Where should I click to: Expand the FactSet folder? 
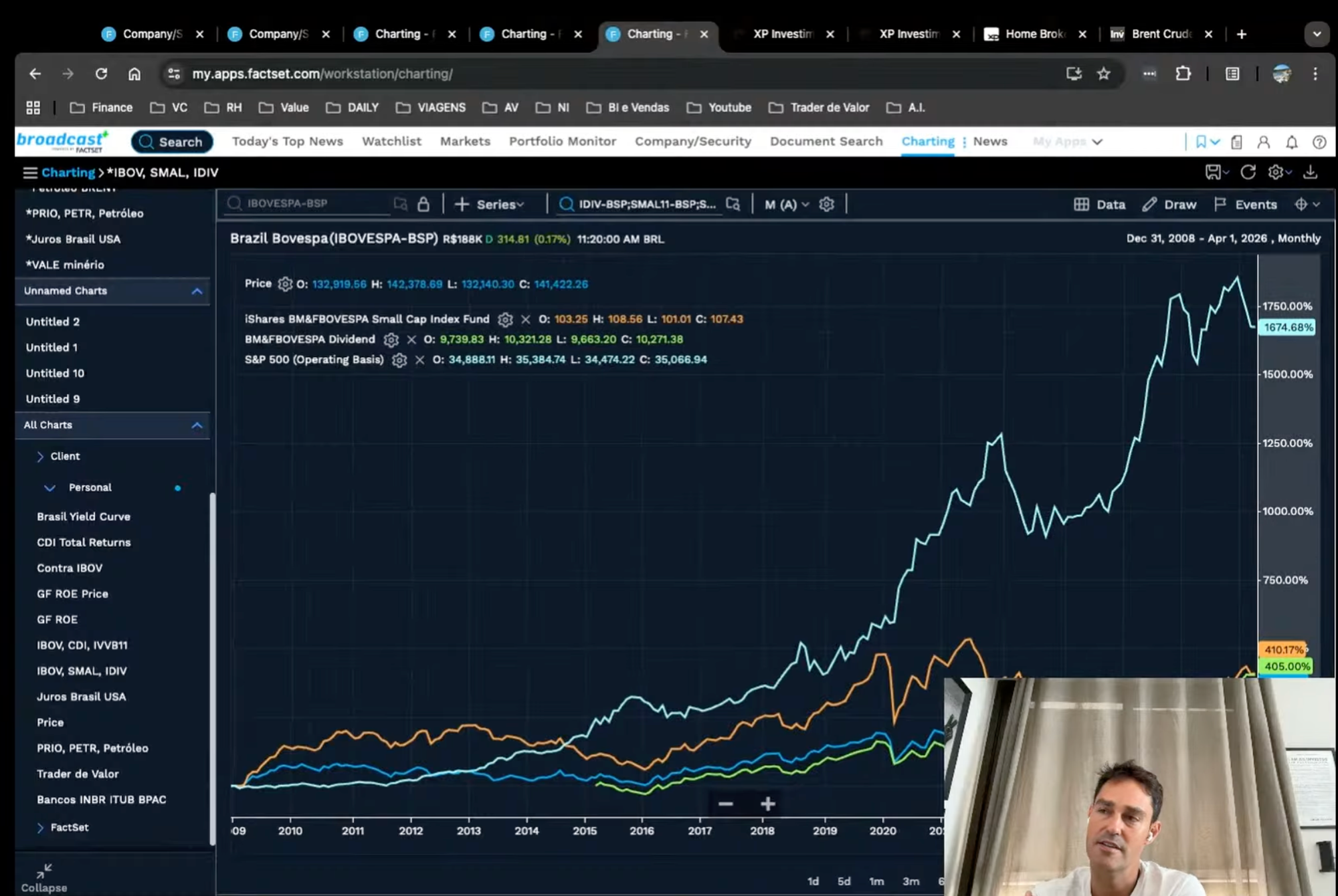click(39, 828)
